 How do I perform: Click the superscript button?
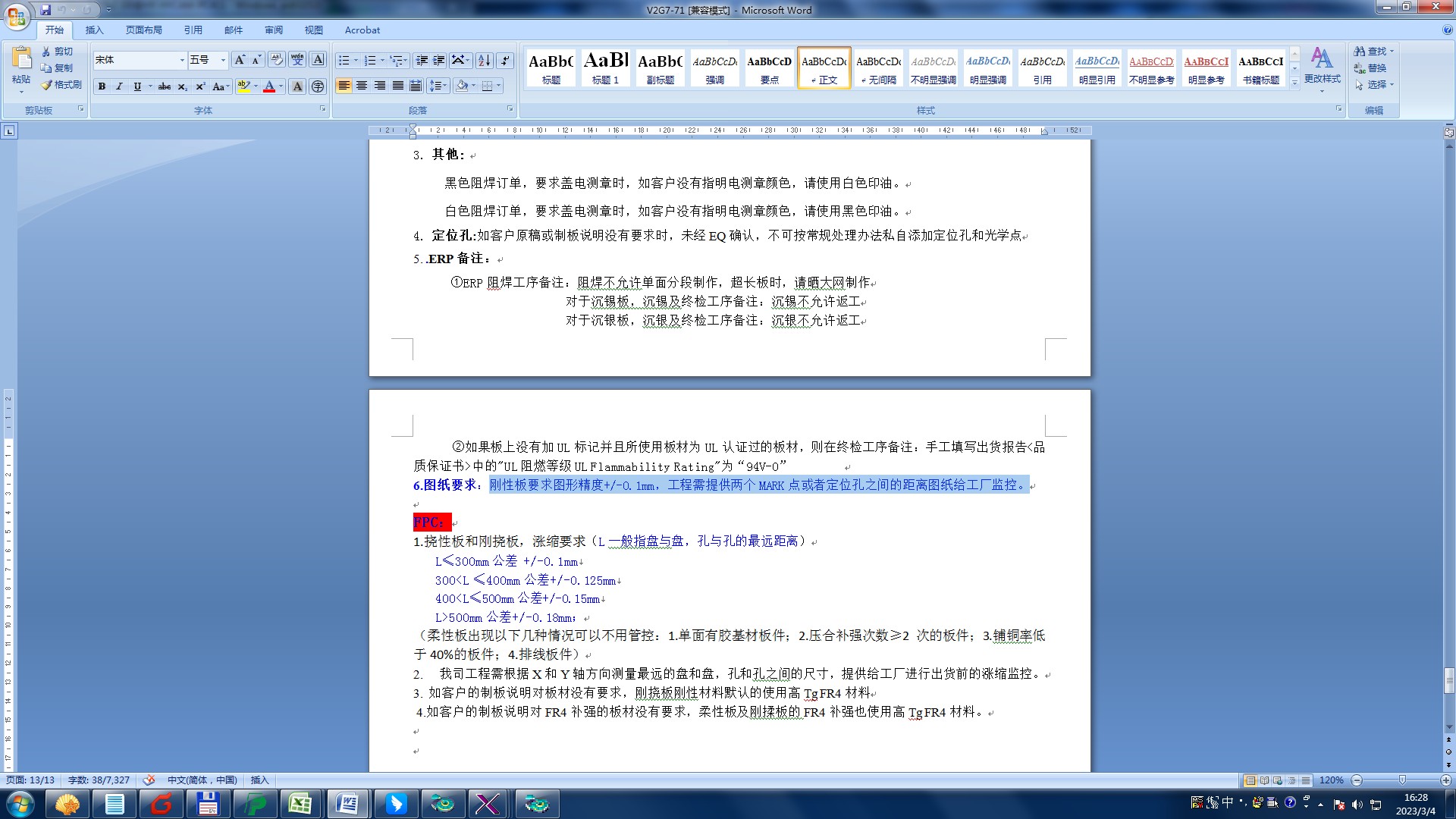click(199, 86)
